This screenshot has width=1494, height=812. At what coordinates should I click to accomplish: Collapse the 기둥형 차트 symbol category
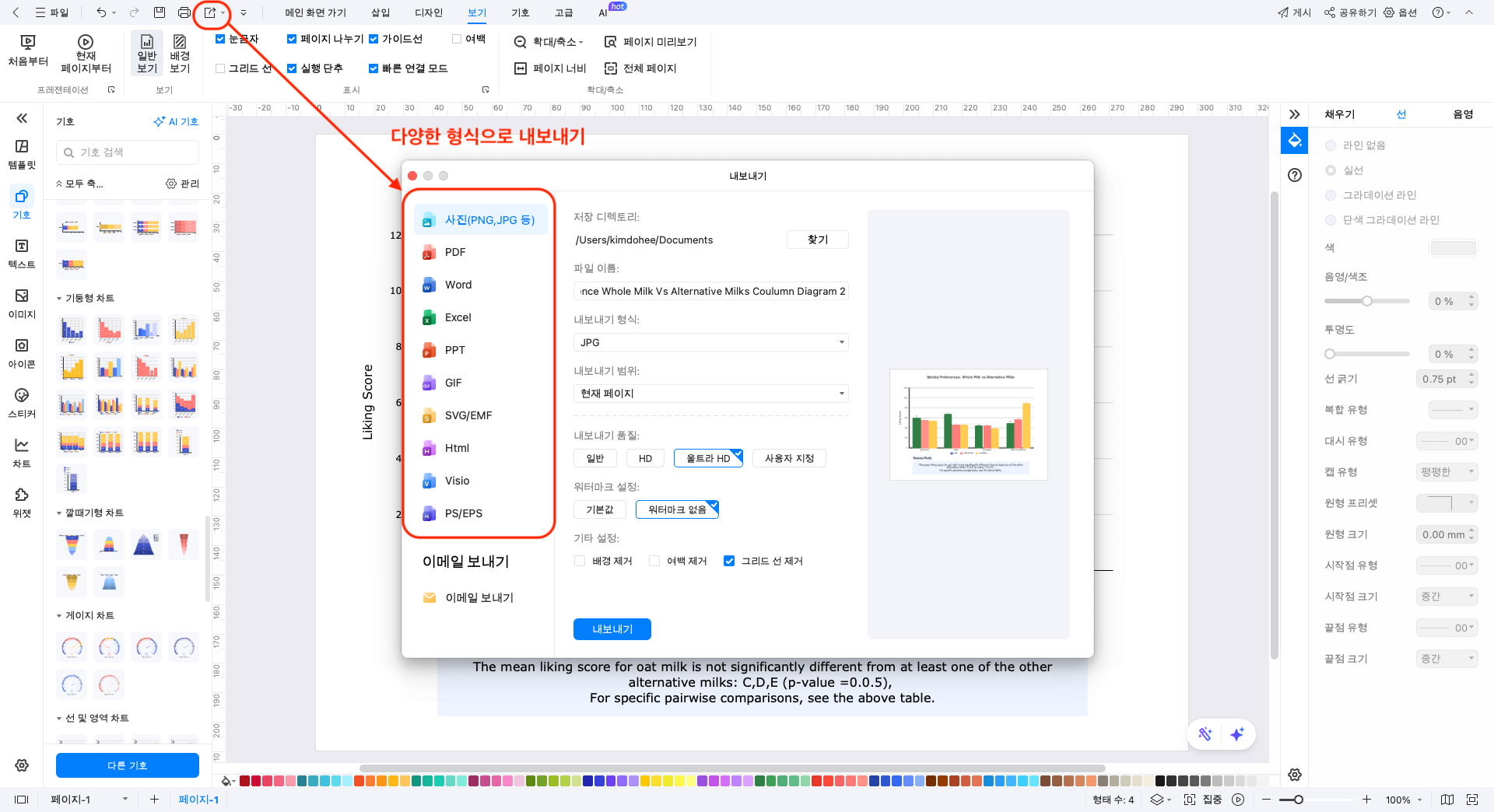point(59,299)
